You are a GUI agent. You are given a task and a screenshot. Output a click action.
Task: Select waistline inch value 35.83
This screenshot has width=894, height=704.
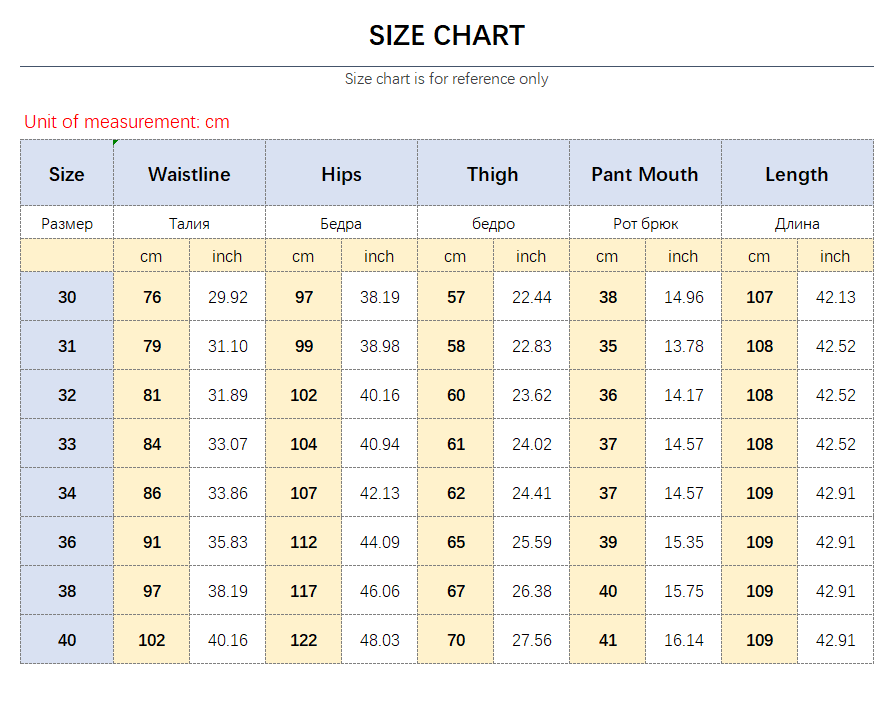point(227,542)
